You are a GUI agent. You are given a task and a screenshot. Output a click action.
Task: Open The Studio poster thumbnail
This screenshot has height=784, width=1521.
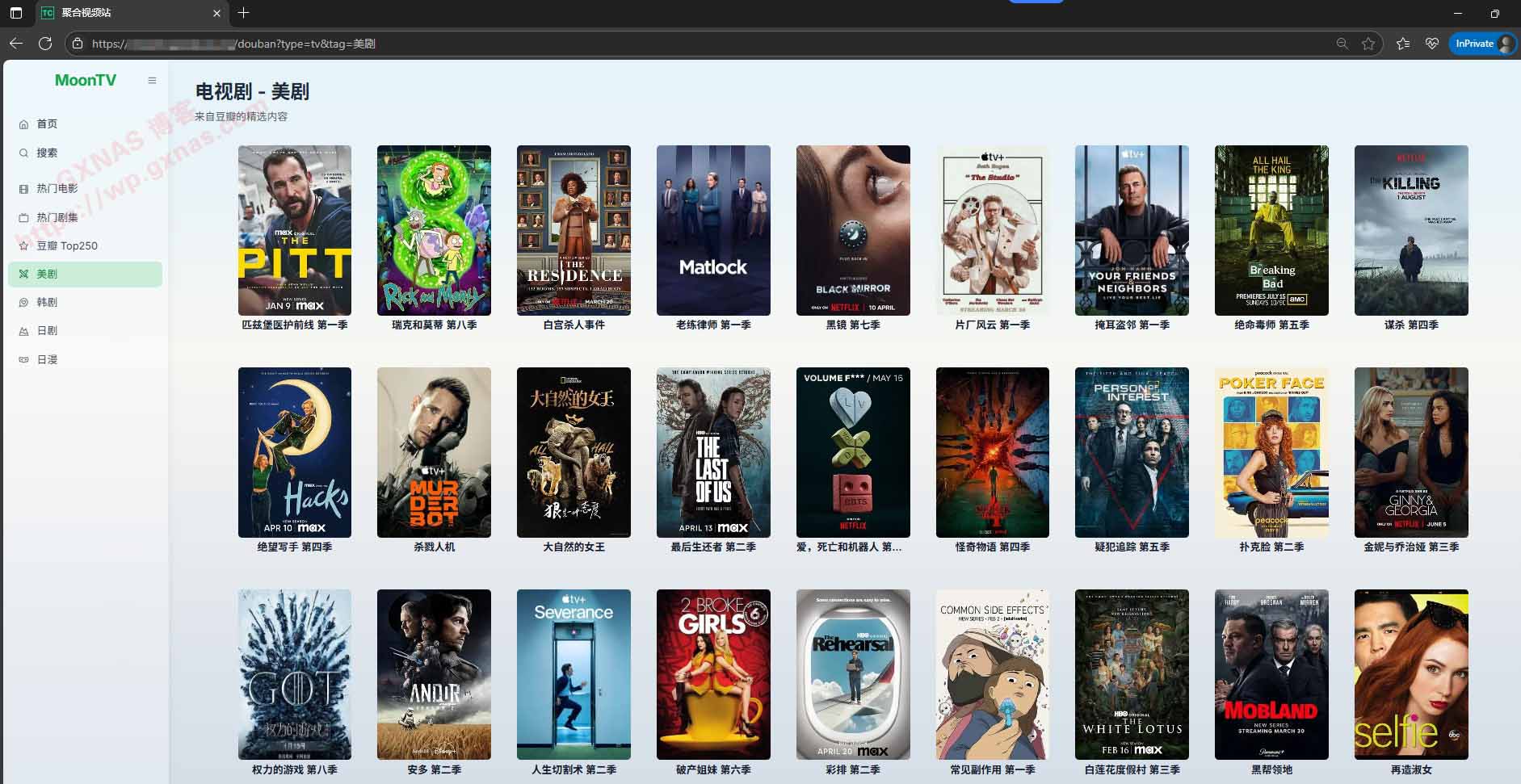(993, 230)
